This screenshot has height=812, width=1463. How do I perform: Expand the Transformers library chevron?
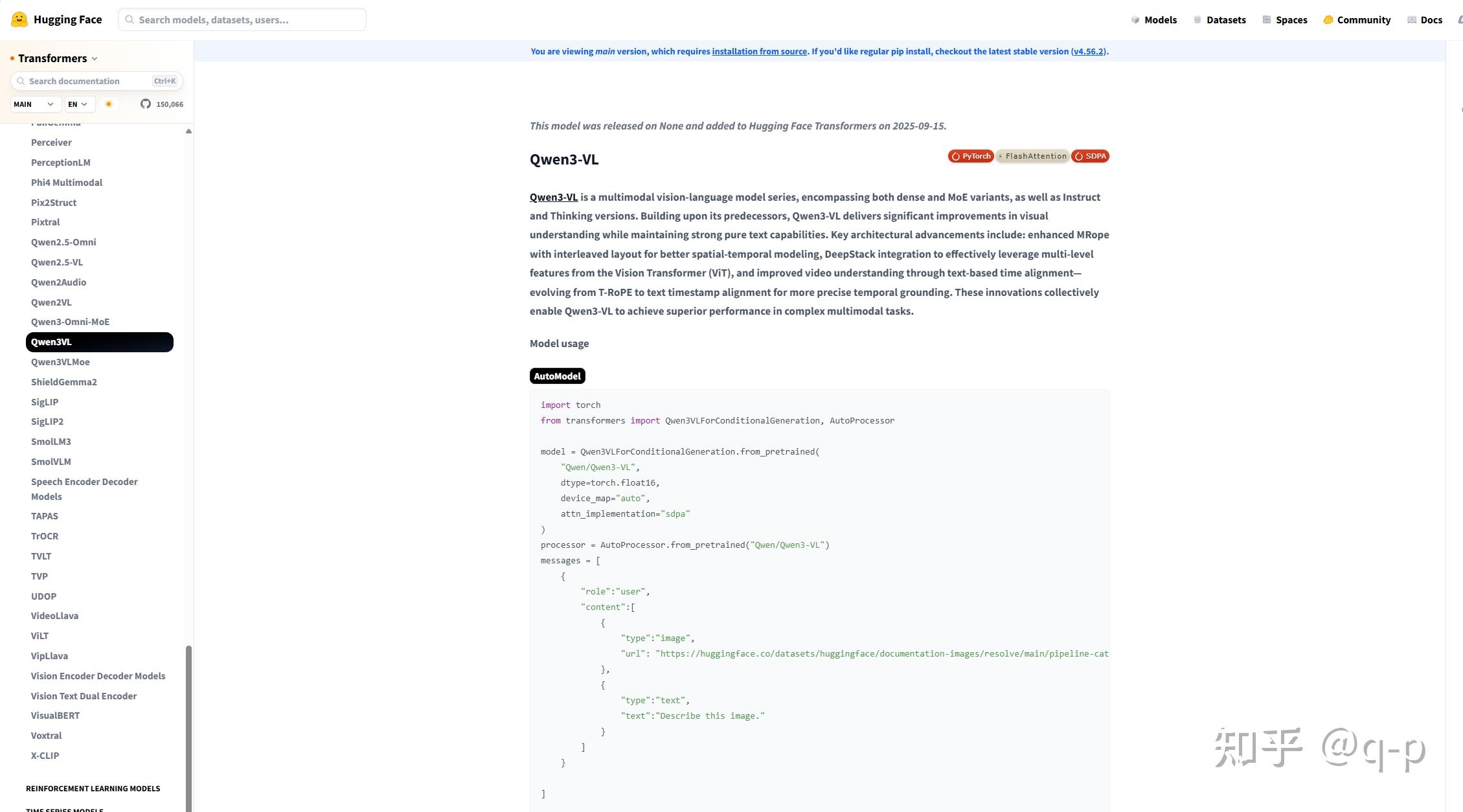95,59
